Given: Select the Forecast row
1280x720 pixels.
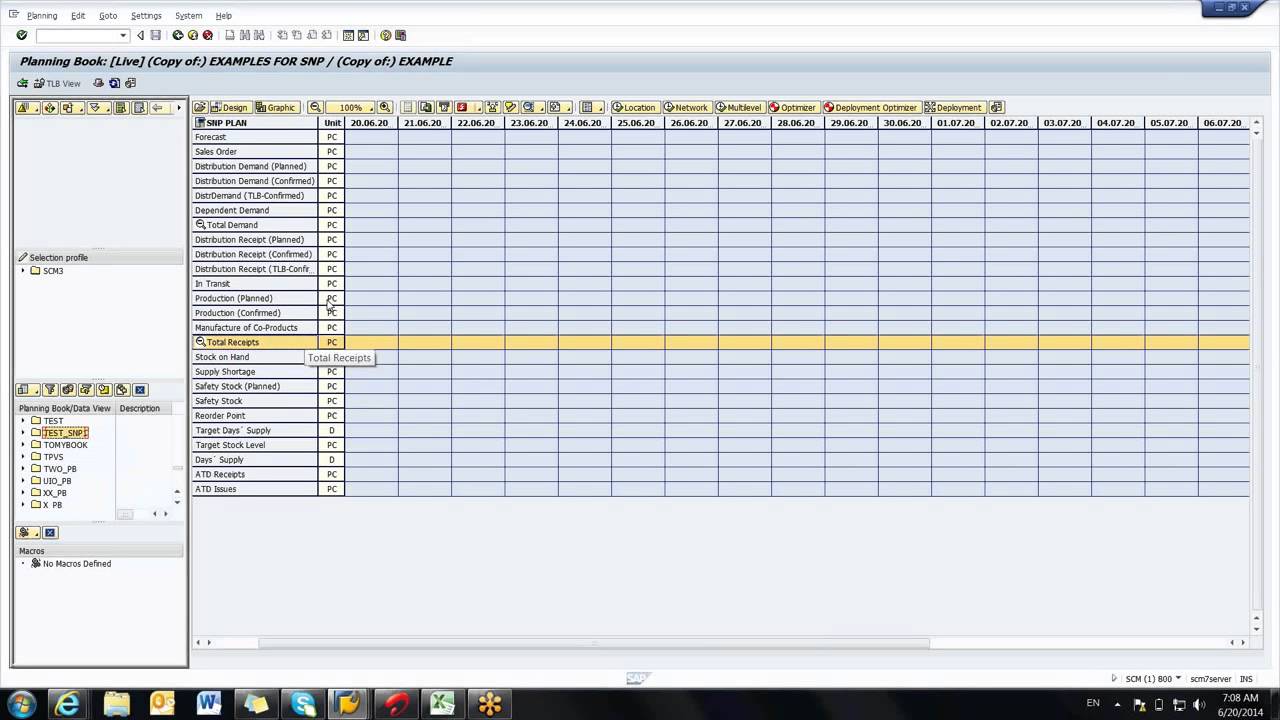Looking at the screenshot, I should [x=255, y=137].
